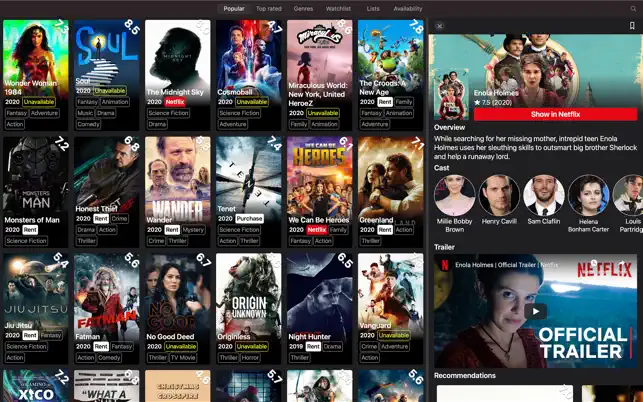This screenshot has height=402, width=643.
Task: Switch to the Top rated tab
Action: (269, 9)
